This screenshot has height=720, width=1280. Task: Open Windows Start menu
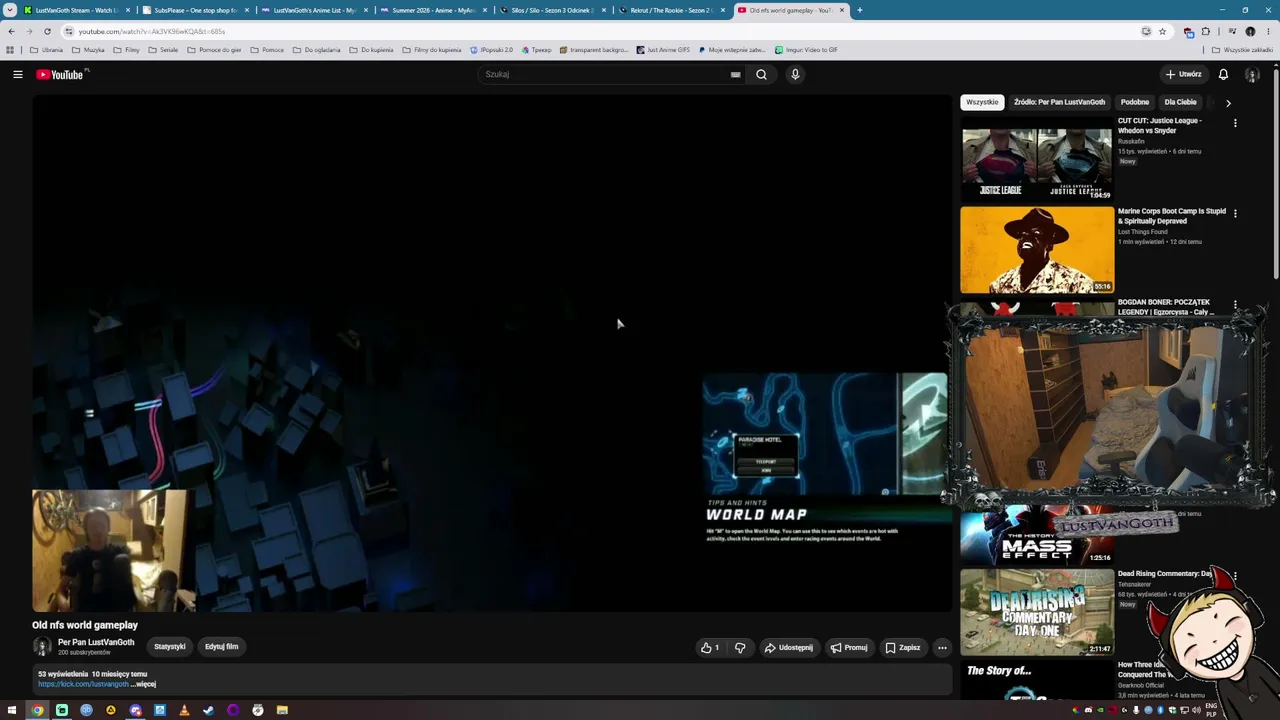click(x=13, y=710)
